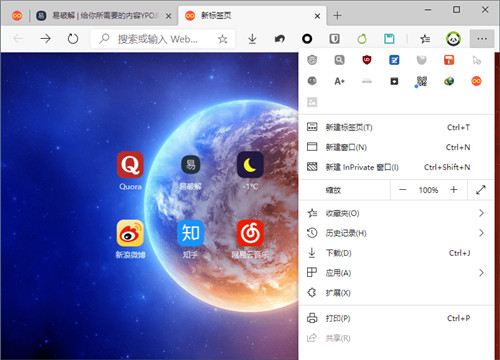The width and height of the screenshot is (500, 360).
Task: Click the gray image picture extension icon
Action: (312, 102)
